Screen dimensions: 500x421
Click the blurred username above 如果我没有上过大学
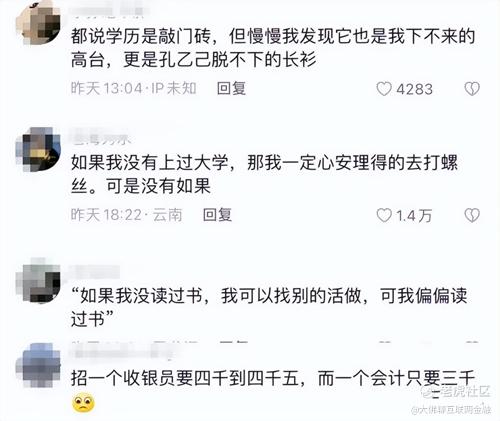(102, 138)
